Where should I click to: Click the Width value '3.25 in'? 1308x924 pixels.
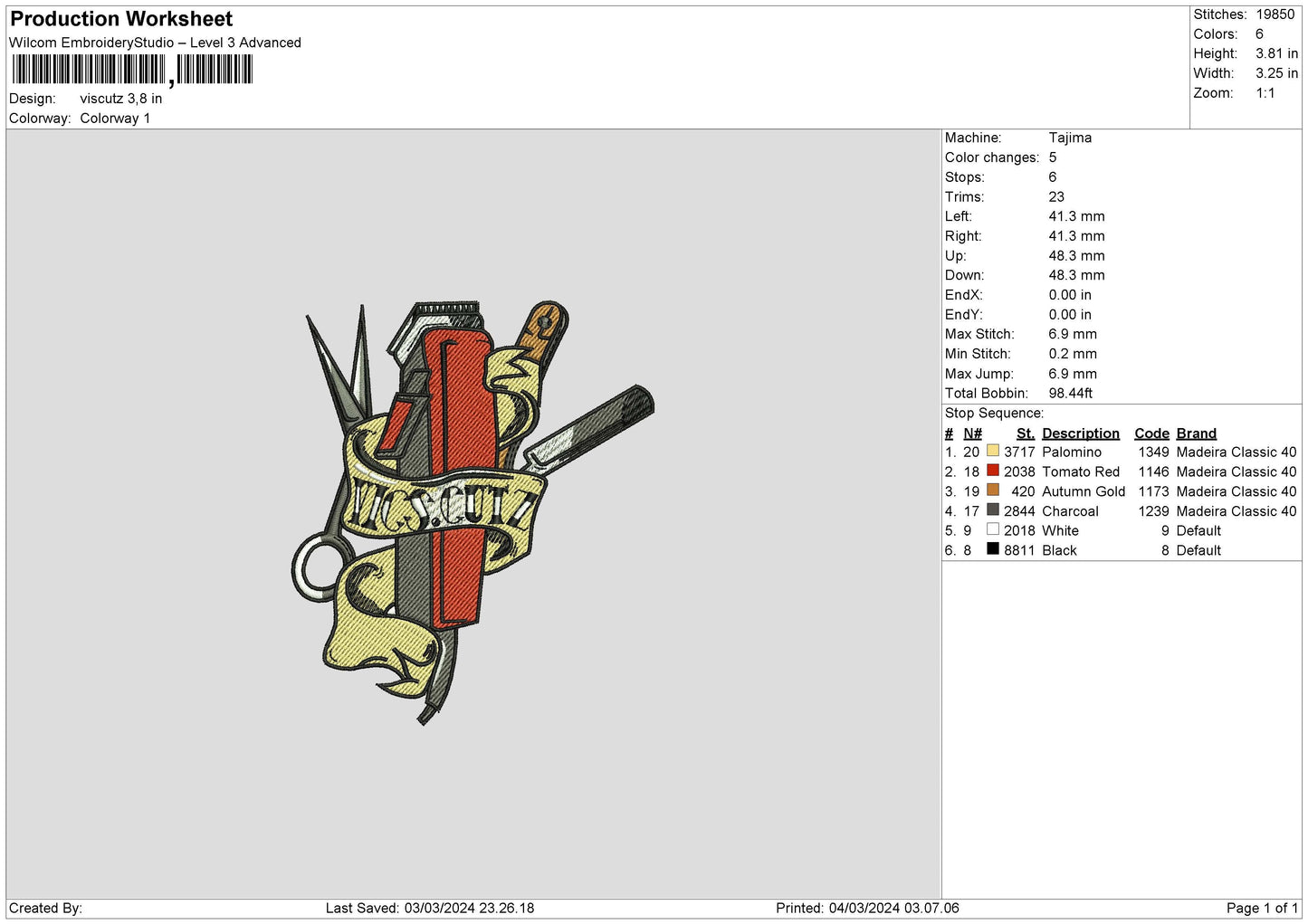click(1276, 73)
